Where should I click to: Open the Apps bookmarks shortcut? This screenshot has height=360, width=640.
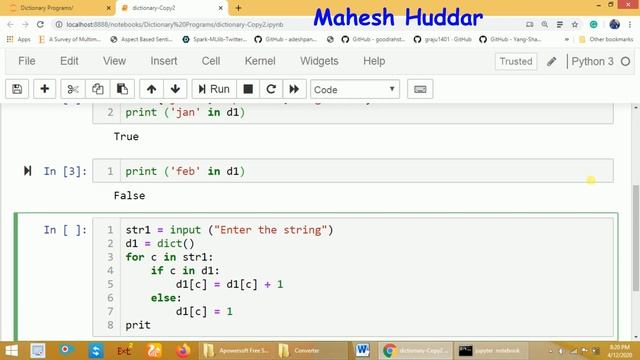tap(18, 39)
